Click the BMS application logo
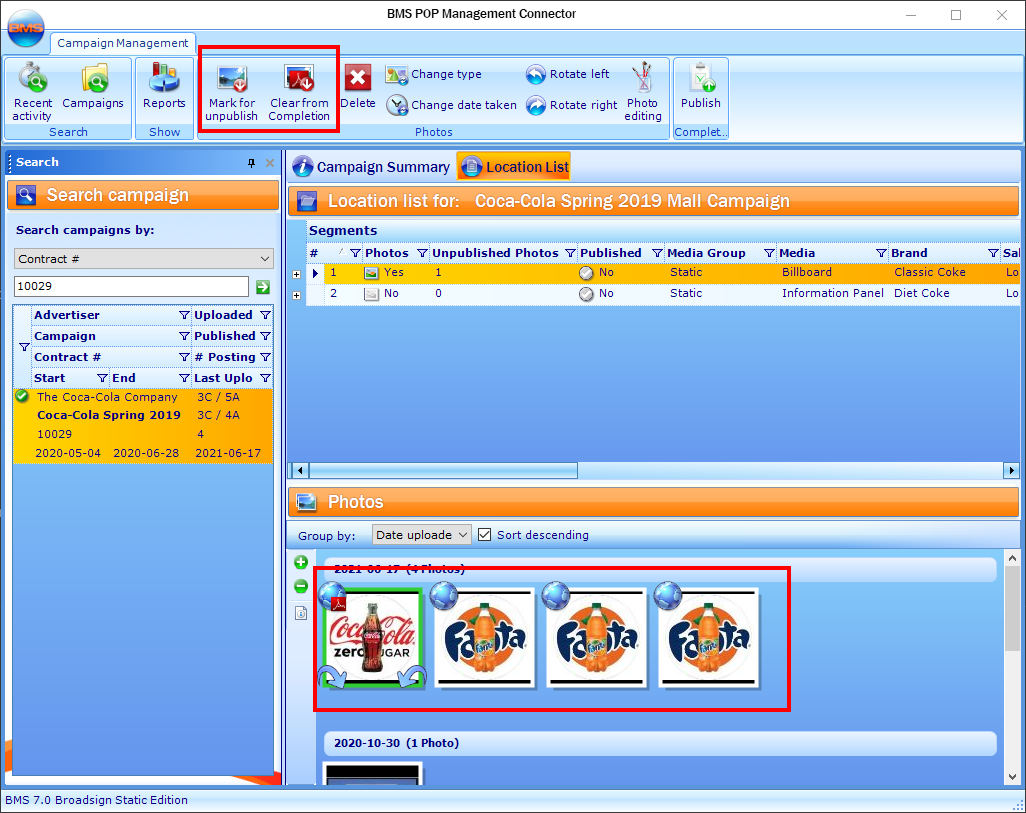Screen dimensions: 1026x813 26,27
